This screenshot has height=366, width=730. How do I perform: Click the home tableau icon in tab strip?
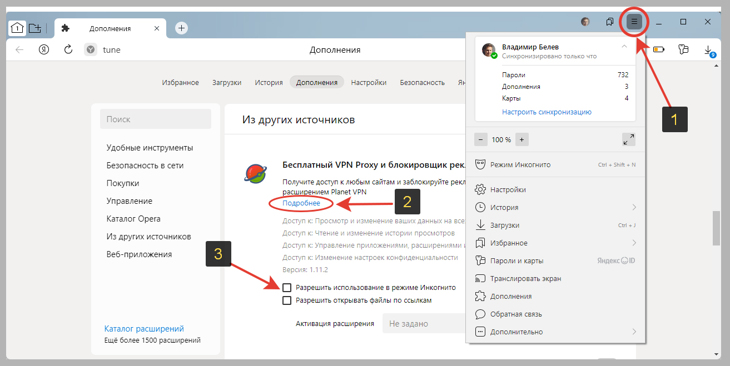point(17,28)
